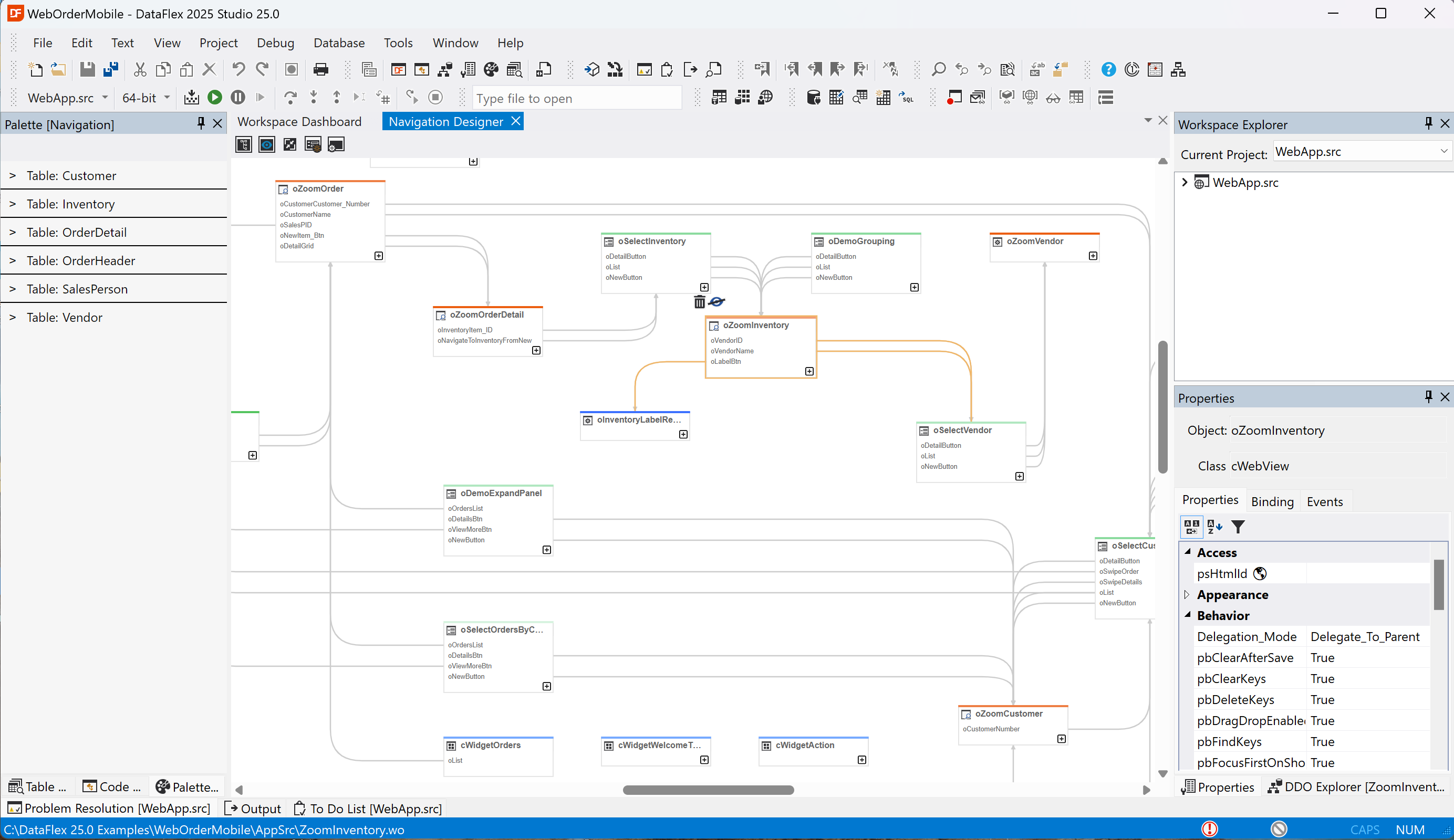Open the 64-bit platform dropdown
The height and width of the screenshot is (840, 1454).
tap(168, 98)
